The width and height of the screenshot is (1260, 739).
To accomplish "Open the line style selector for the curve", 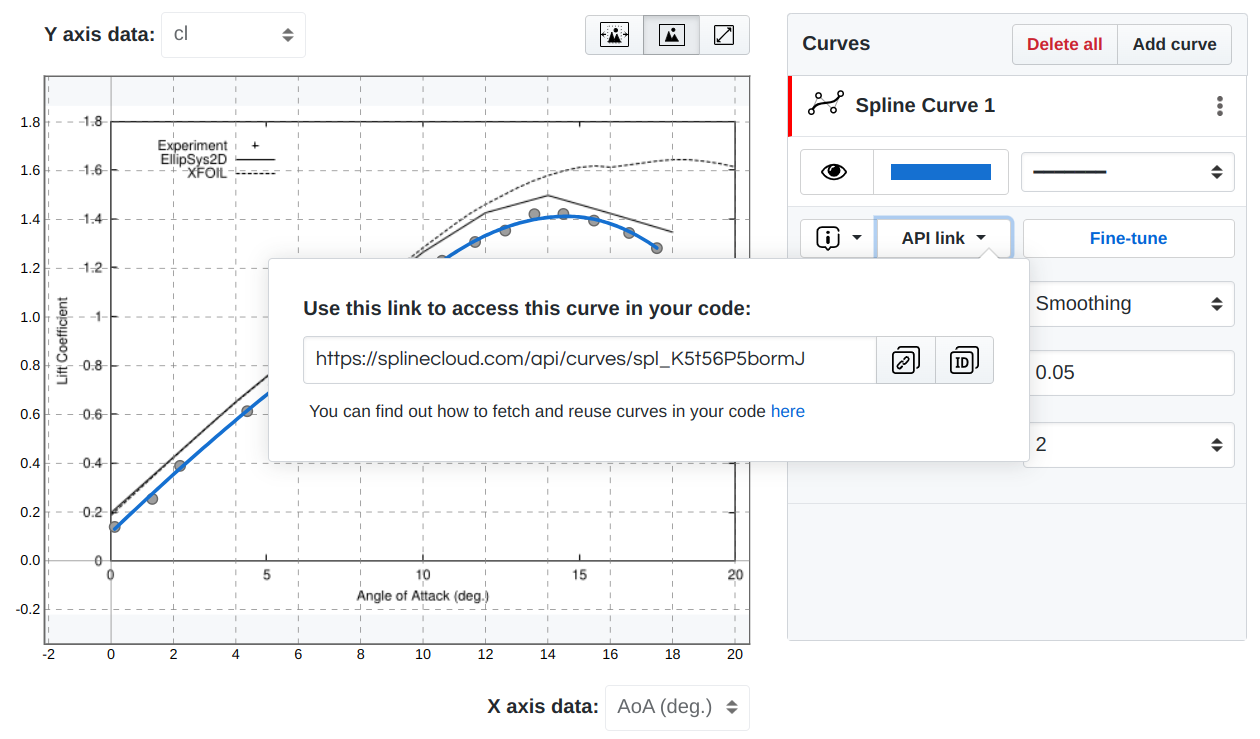I will coord(1128,171).
